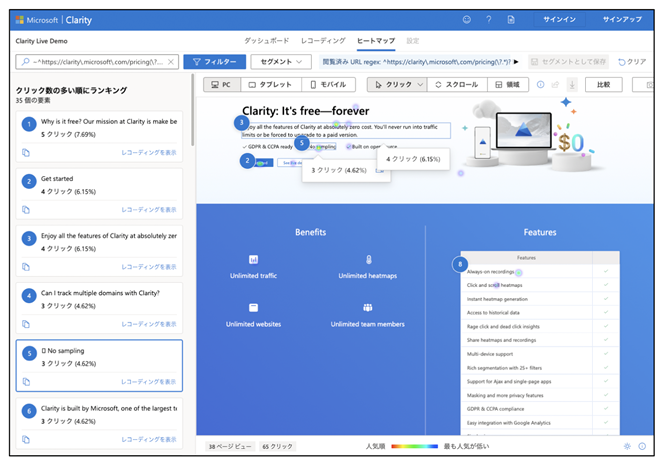Click copy icon under 'Get started' card
665x466 pixels.
pos(26,210)
